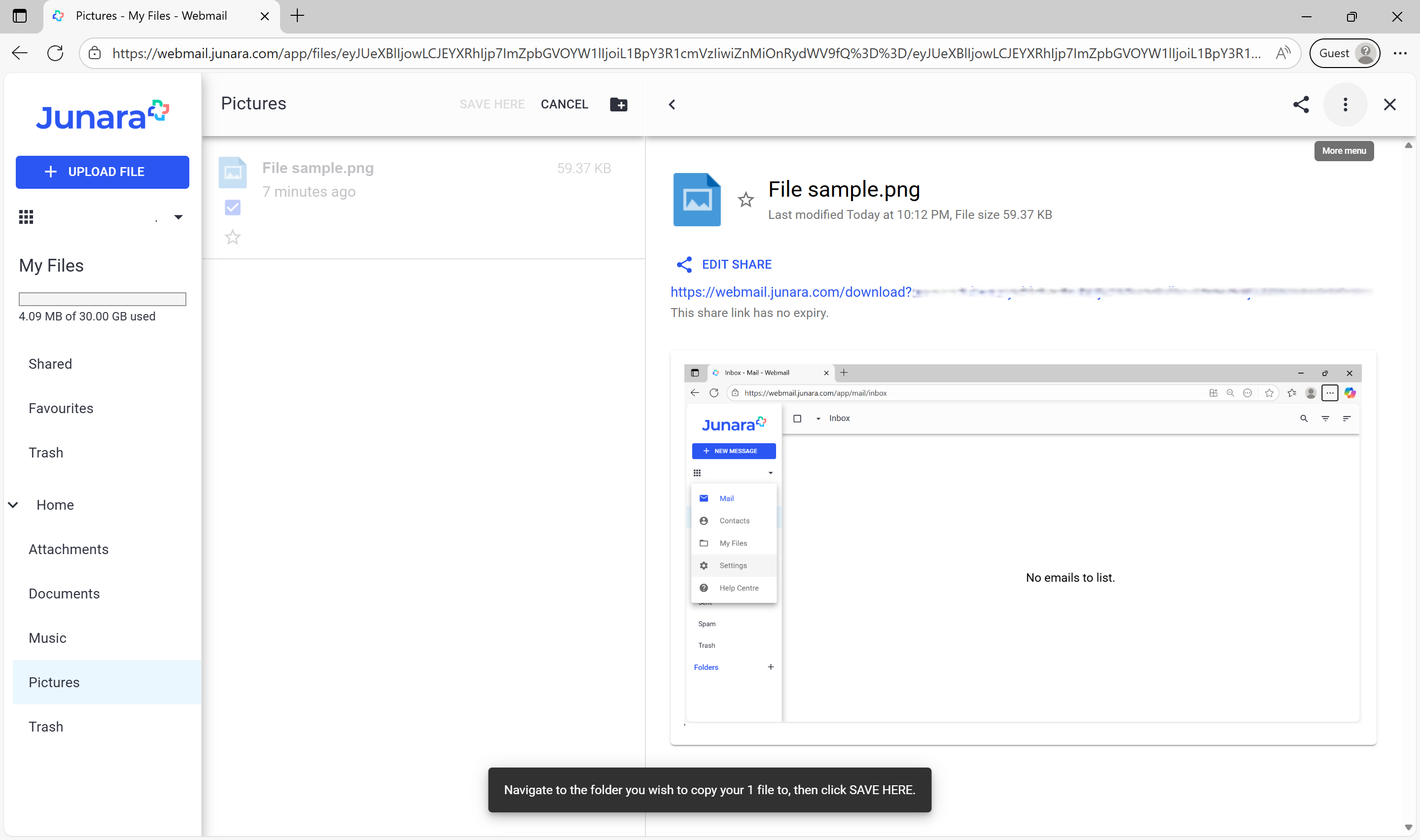
Task: Close the Pictures - My Files tab
Action: click(264, 16)
